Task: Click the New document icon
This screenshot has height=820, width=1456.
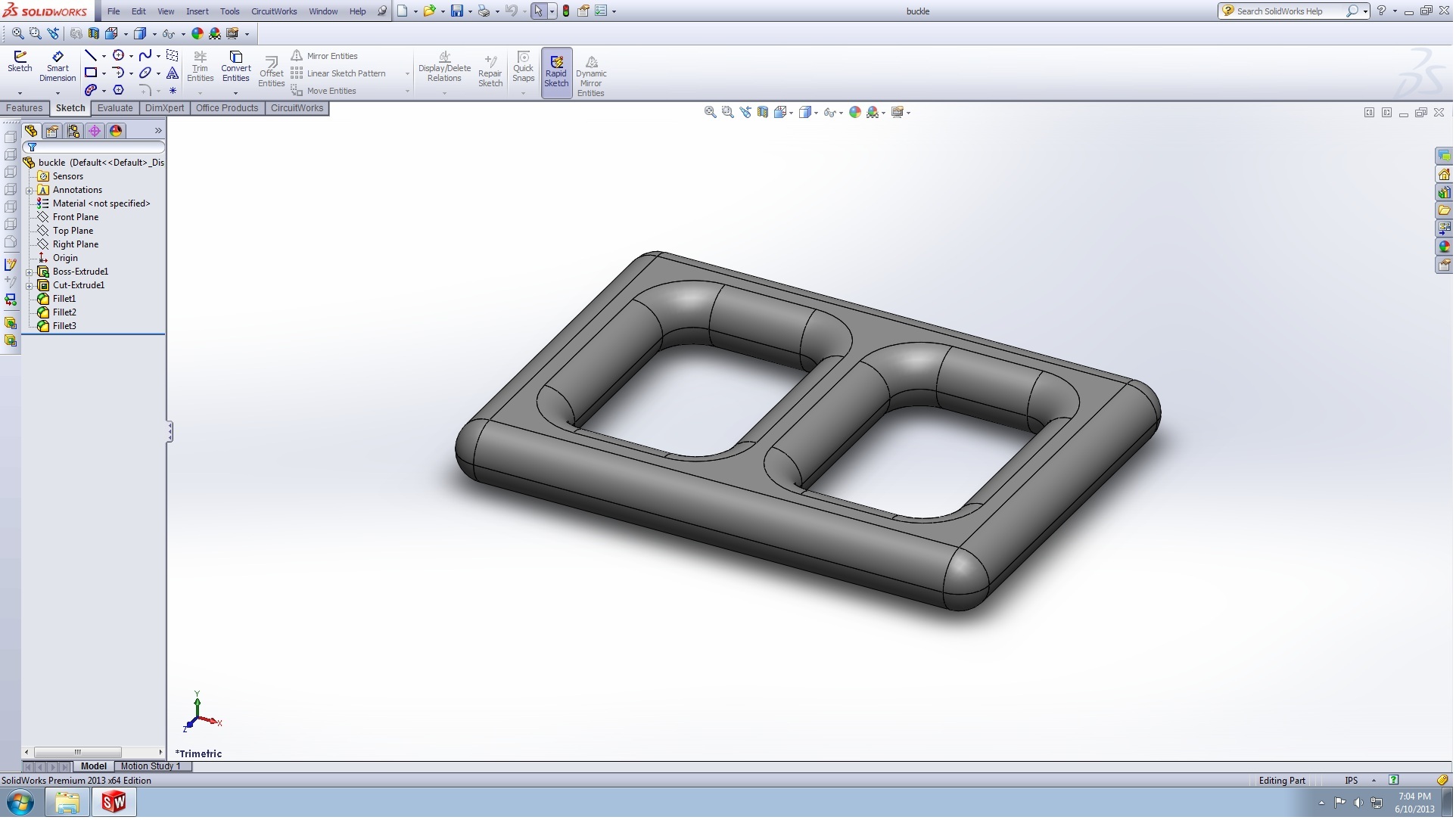Action: click(x=403, y=11)
